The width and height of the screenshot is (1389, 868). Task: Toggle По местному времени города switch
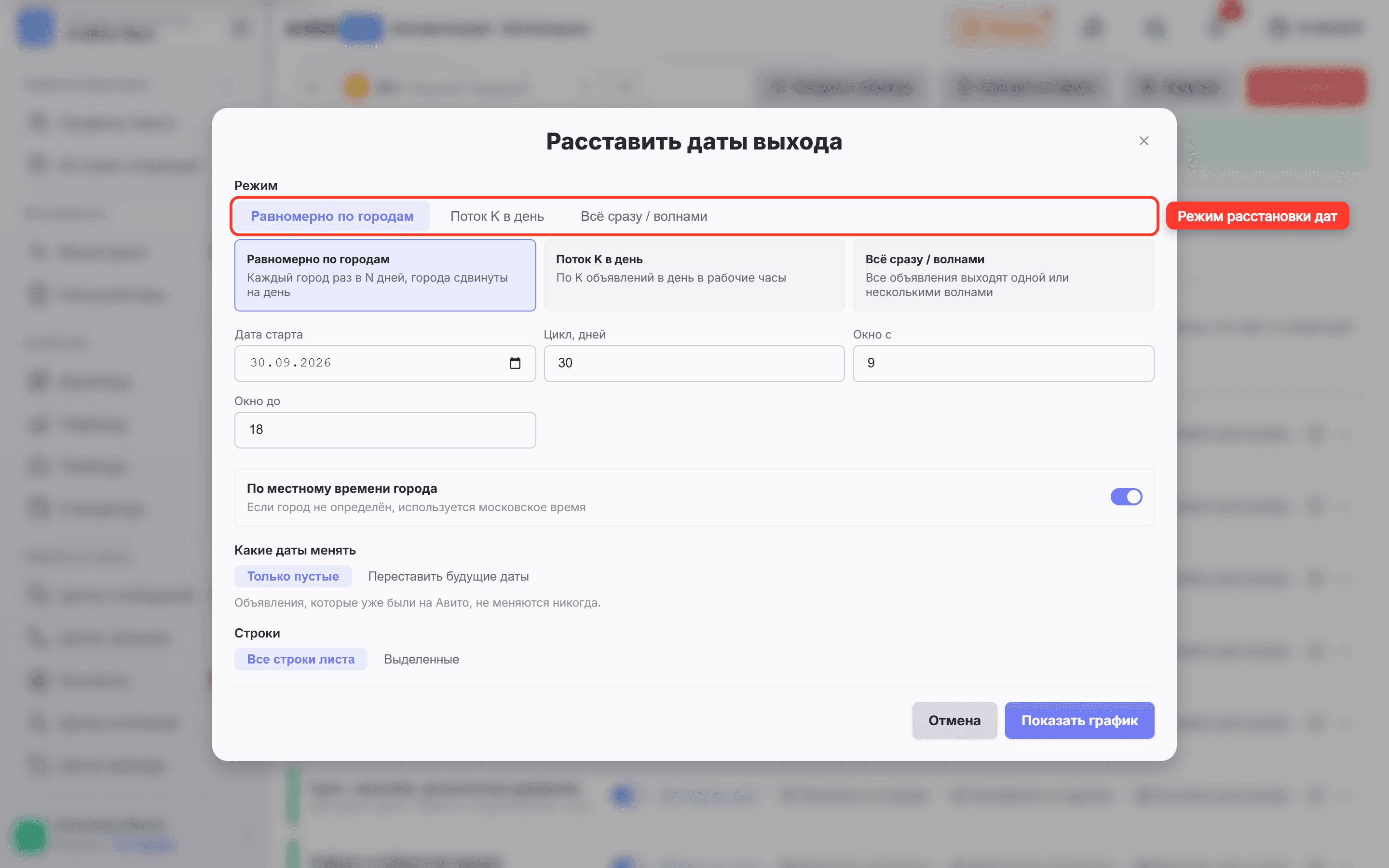click(1126, 497)
